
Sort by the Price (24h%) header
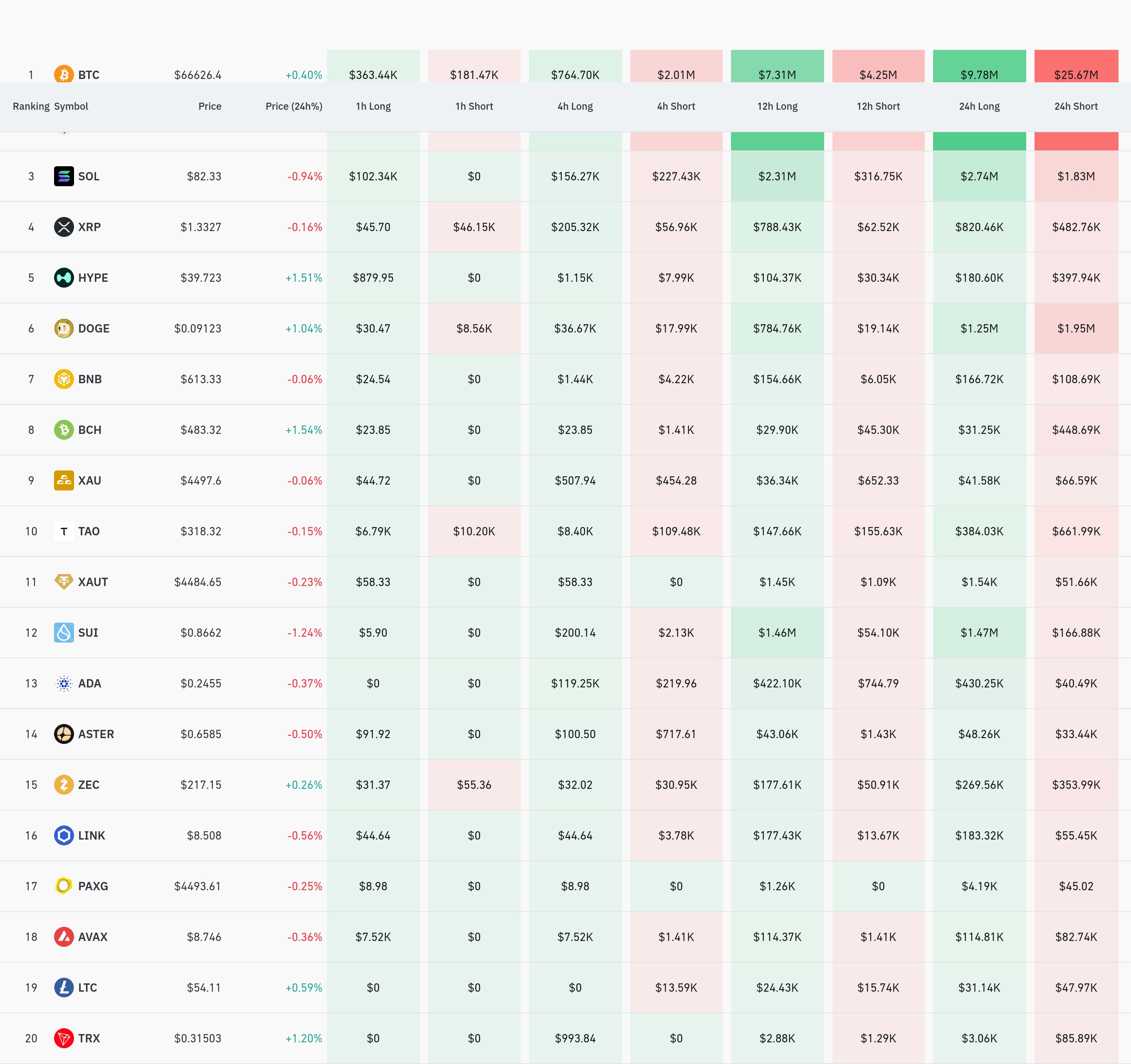click(294, 106)
